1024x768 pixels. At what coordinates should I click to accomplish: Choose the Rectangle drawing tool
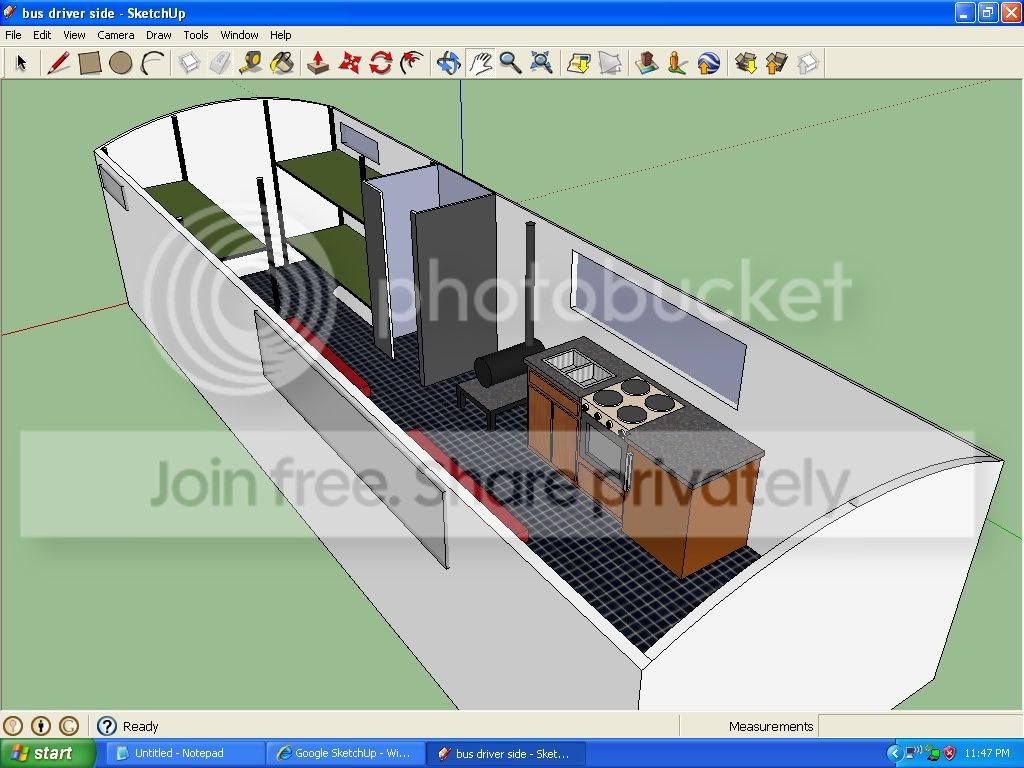pyautogui.click(x=89, y=63)
